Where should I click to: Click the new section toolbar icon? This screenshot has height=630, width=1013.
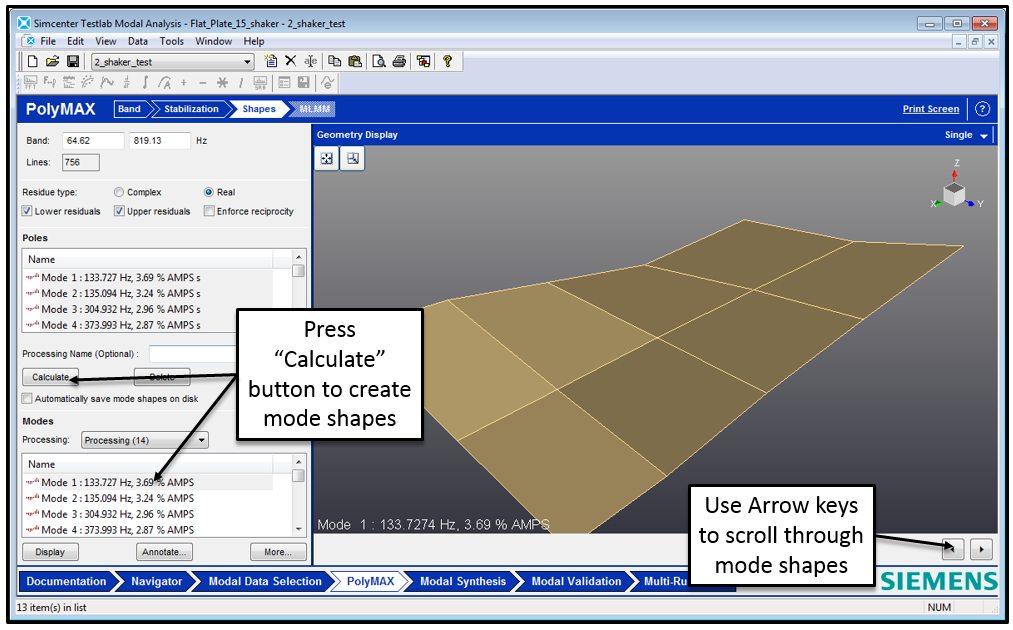click(x=271, y=61)
